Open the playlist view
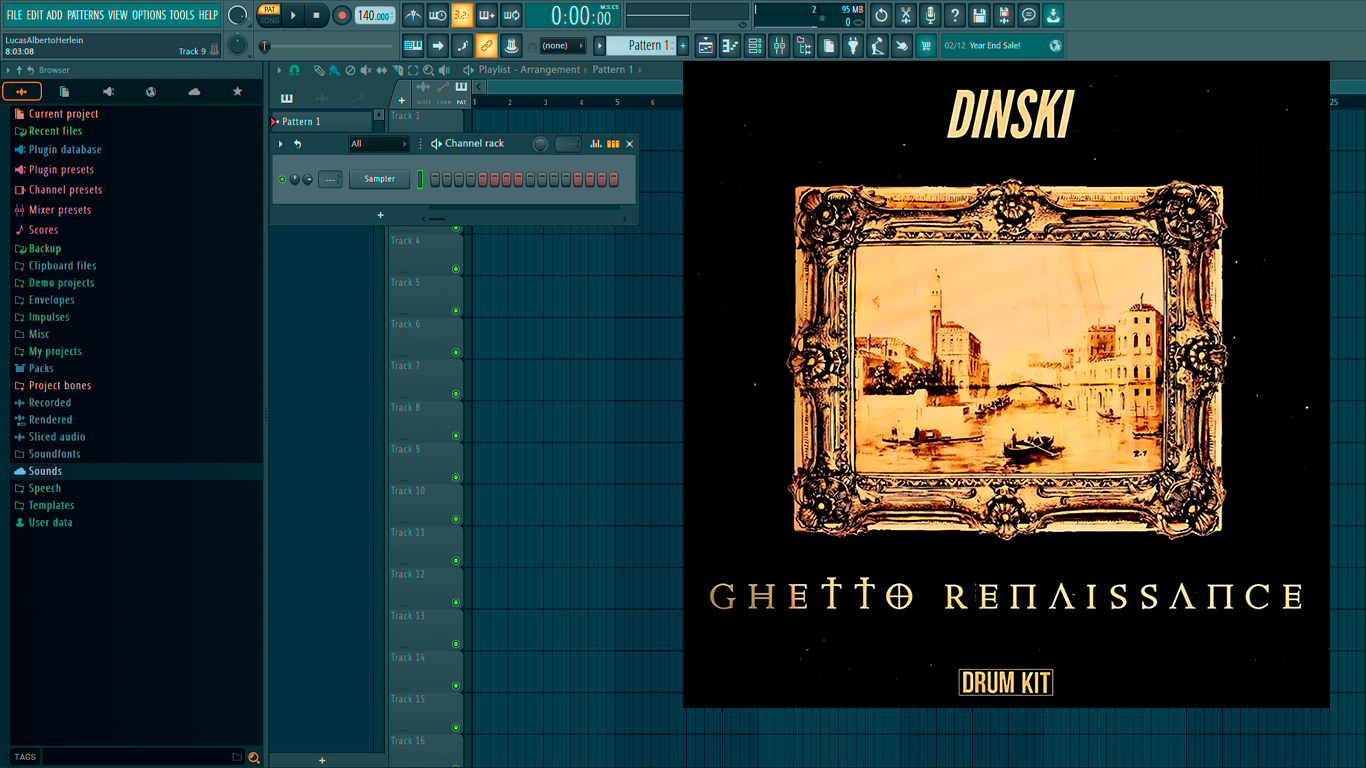The image size is (1366, 768). [706, 45]
